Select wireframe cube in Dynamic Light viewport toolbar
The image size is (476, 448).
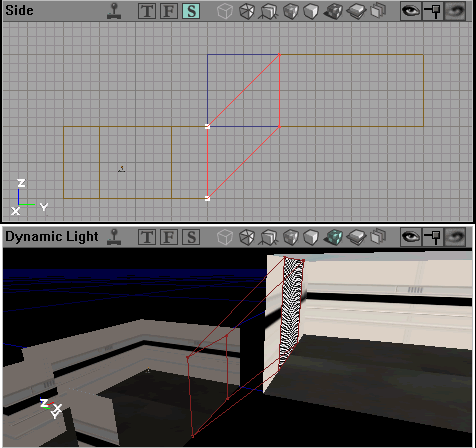point(225,237)
